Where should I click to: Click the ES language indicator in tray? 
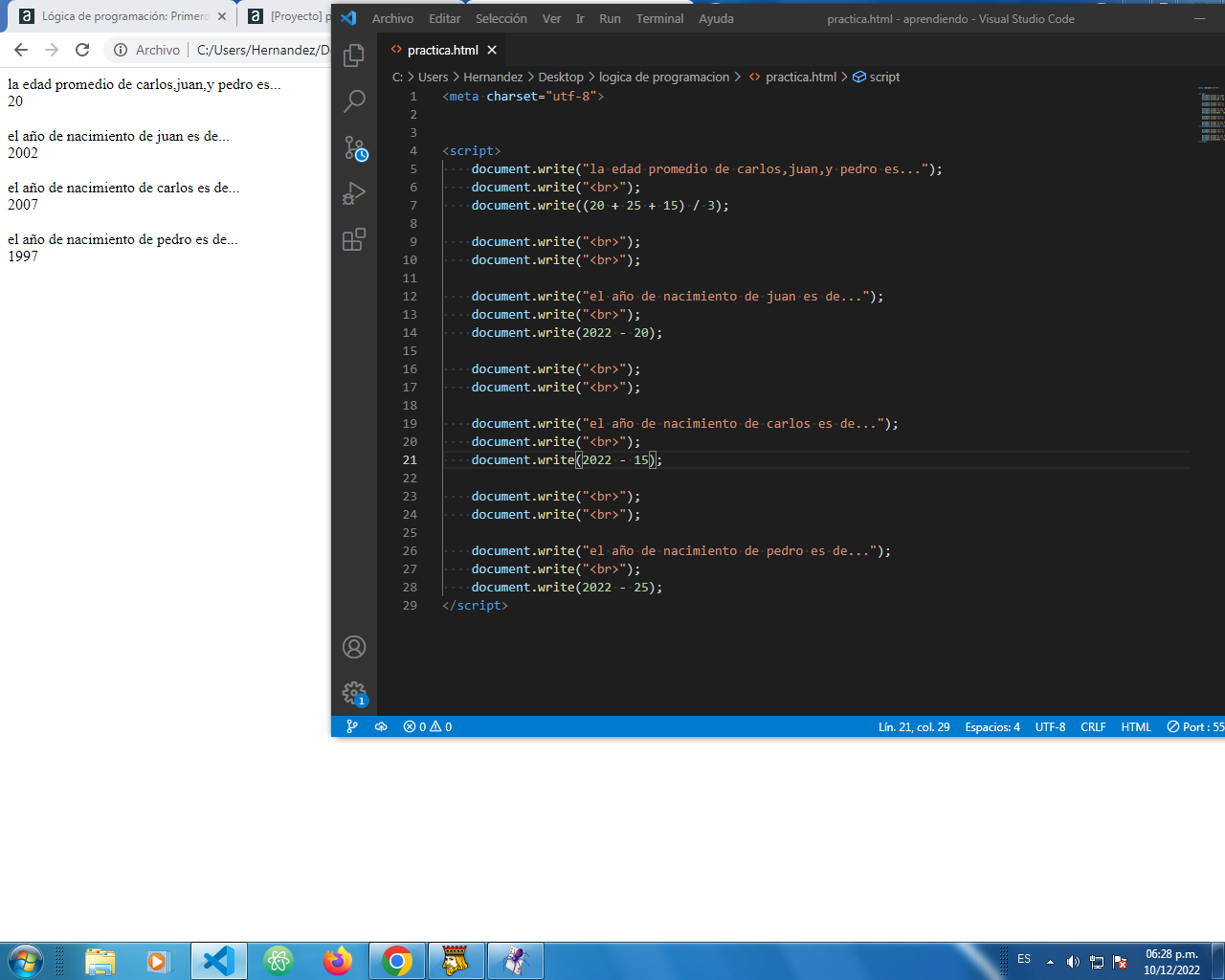(x=1024, y=959)
